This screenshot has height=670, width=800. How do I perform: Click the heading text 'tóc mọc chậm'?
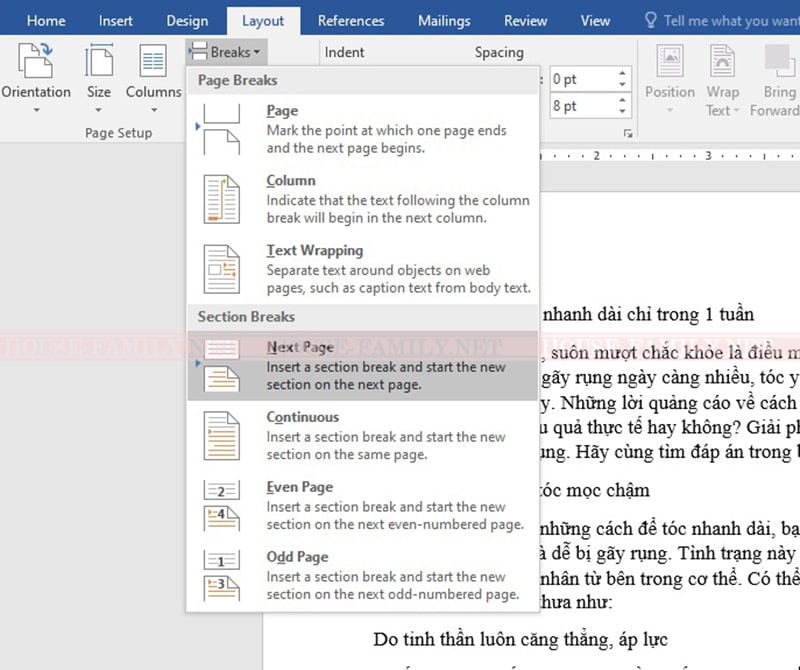[595, 490]
